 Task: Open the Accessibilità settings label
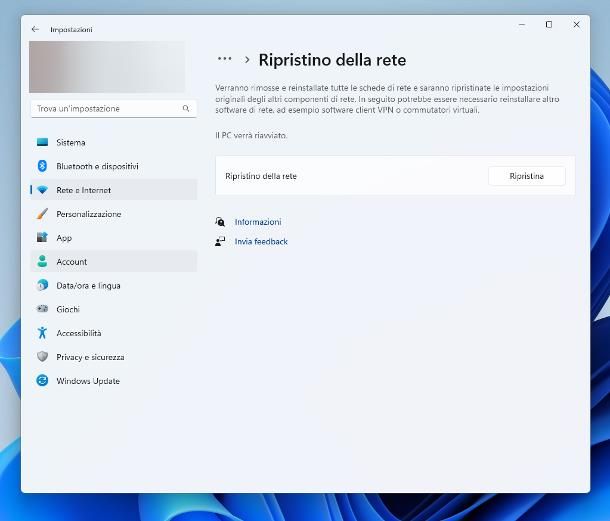coord(79,333)
